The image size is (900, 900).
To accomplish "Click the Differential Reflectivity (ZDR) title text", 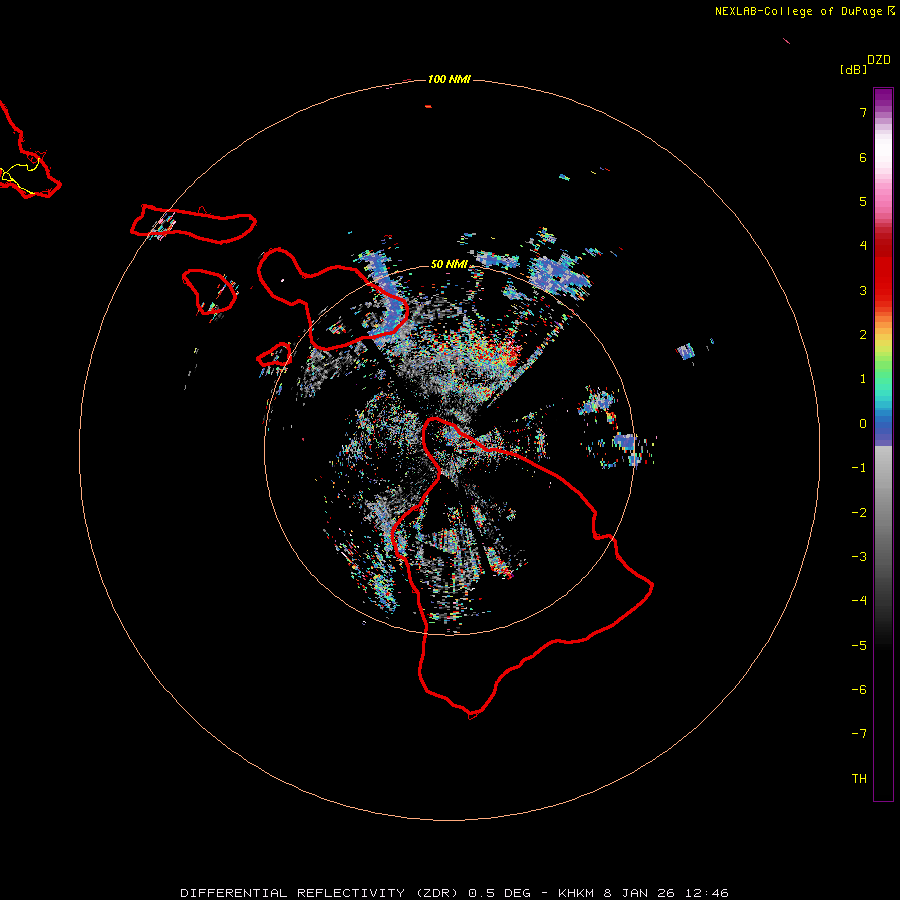I will pos(319,893).
